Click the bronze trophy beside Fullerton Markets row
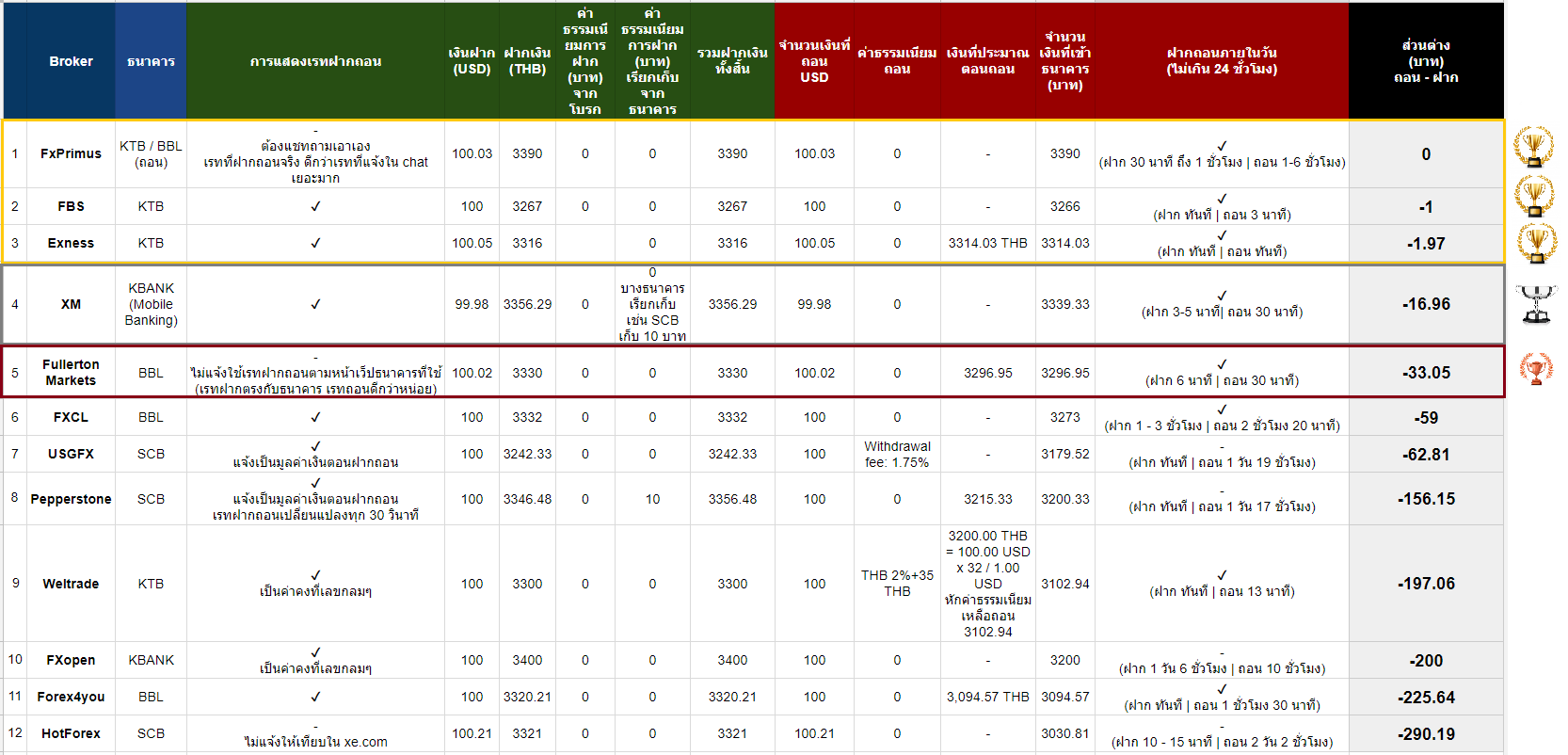This screenshot has width=1568, height=755. [x=1536, y=368]
